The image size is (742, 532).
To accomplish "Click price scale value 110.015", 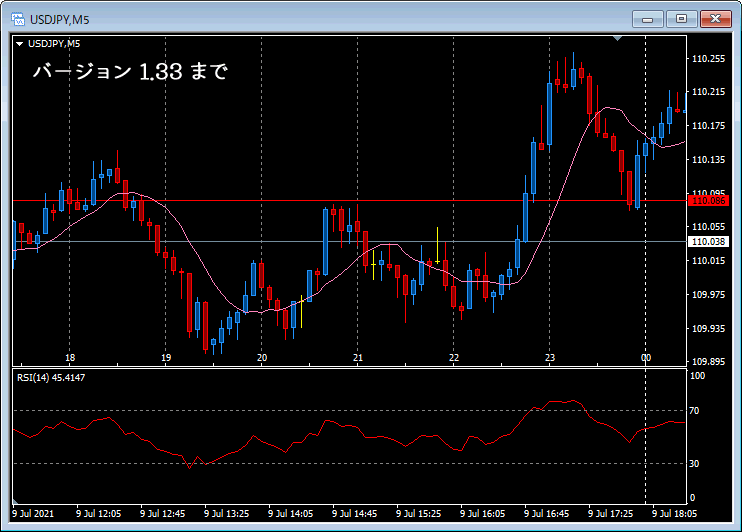I will tap(708, 261).
